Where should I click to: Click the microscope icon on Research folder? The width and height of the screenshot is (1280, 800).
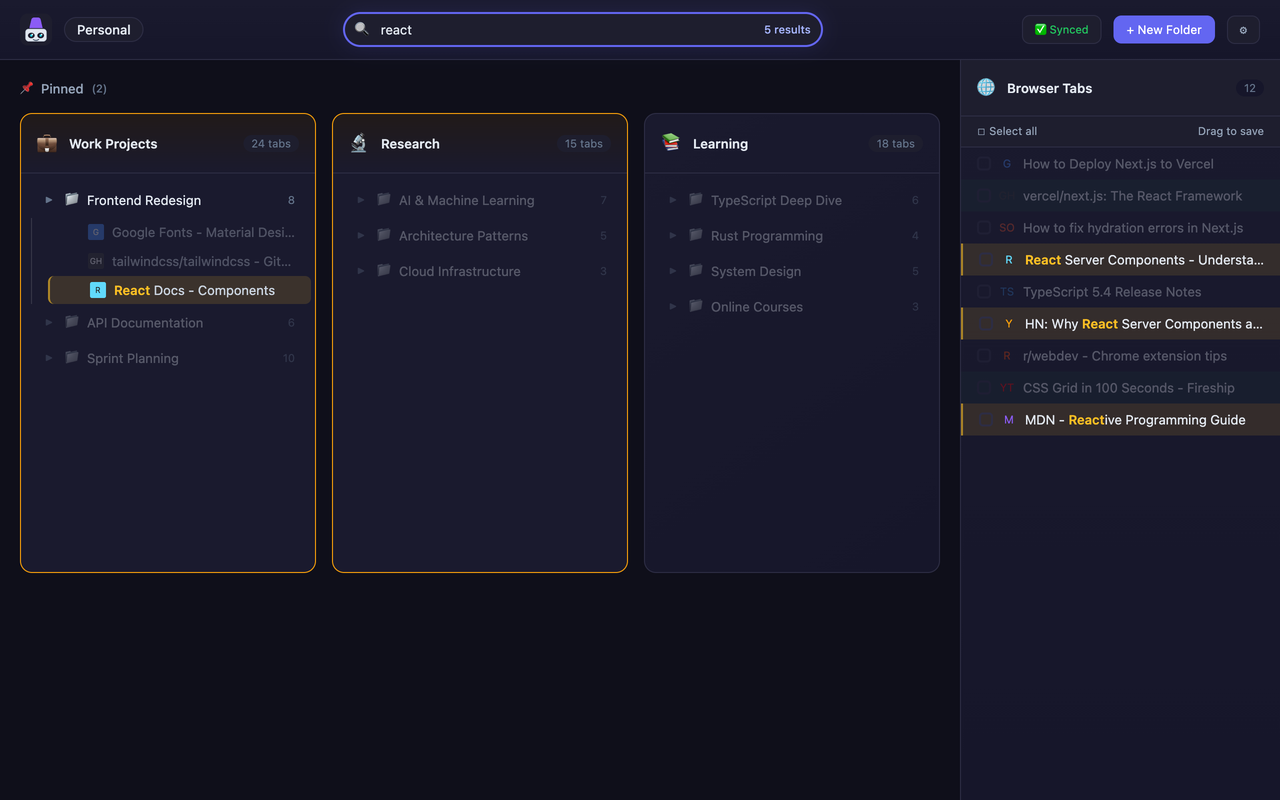coord(359,143)
